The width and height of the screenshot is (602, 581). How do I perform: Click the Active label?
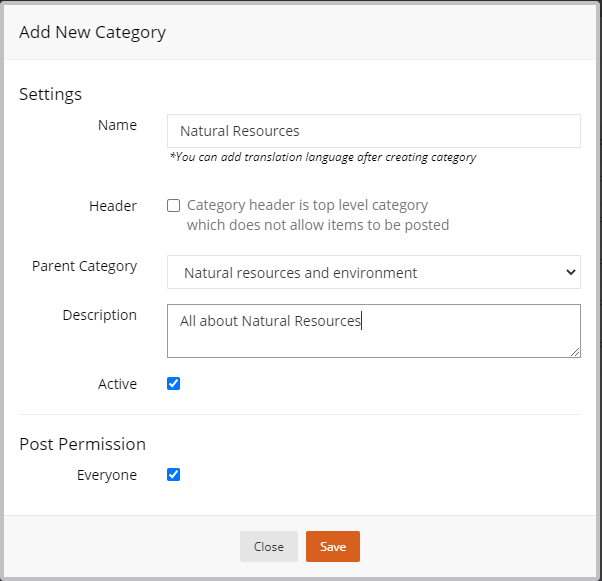117,384
